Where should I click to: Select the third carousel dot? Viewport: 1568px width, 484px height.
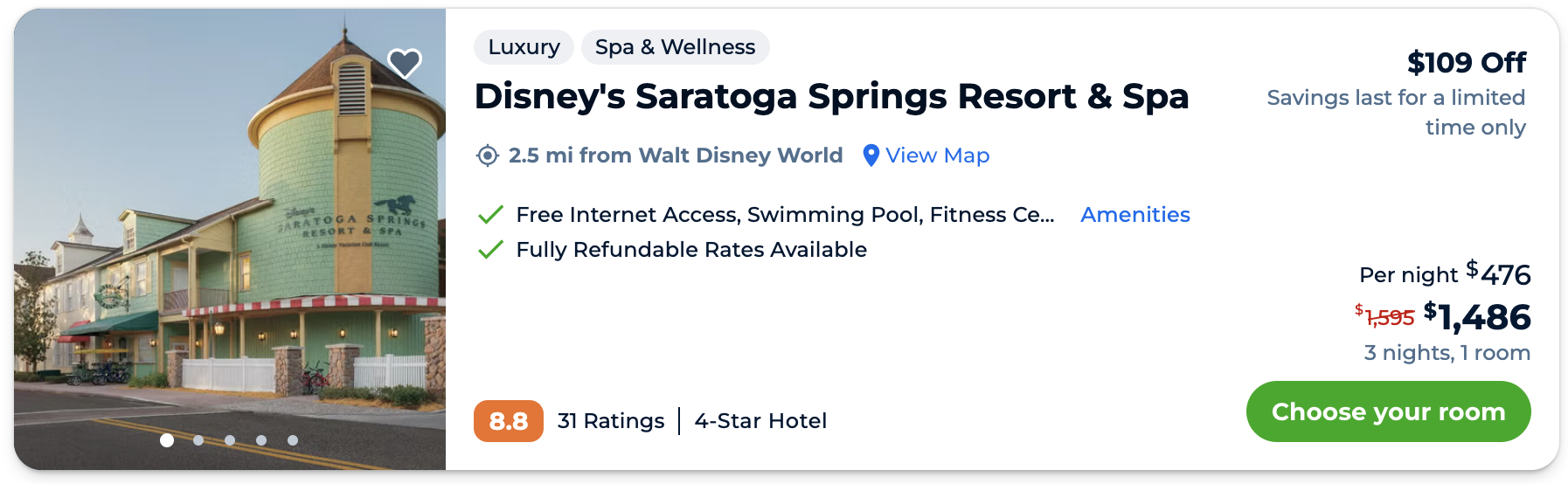pyautogui.click(x=230, y=440)
